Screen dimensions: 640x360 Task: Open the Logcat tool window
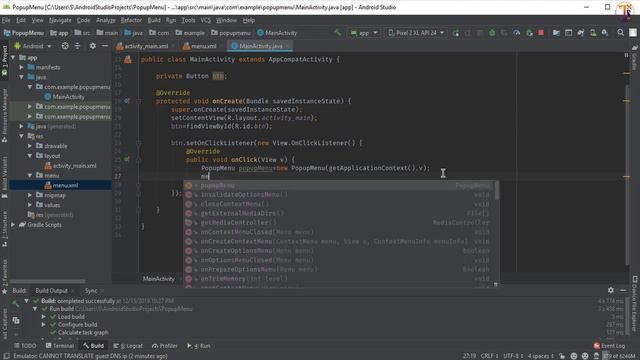129,346
